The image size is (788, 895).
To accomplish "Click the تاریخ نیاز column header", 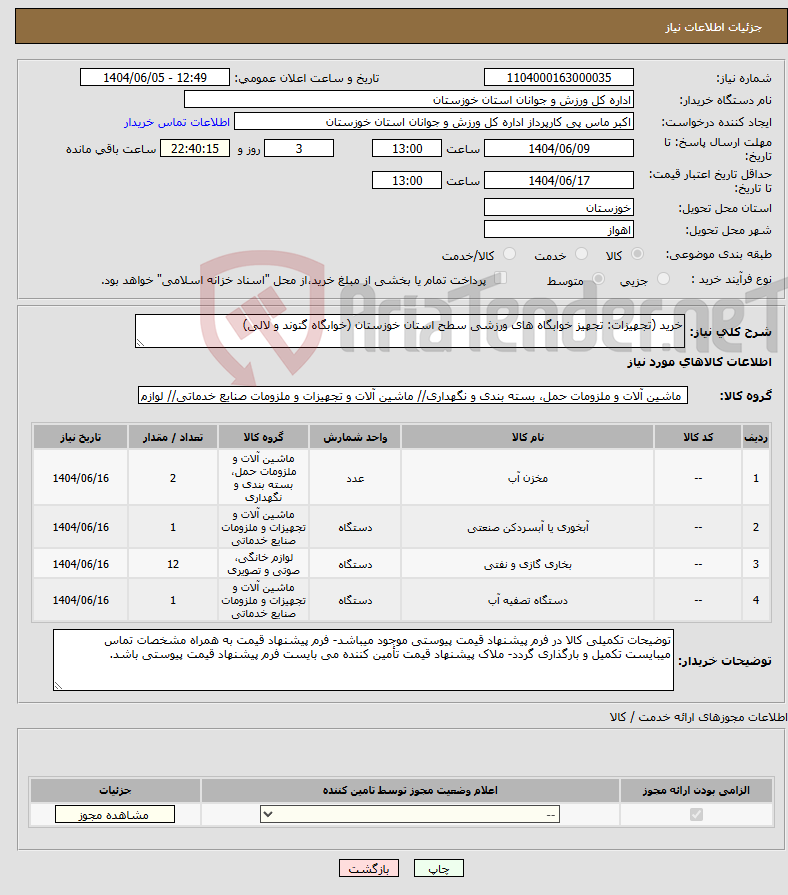I will (x=80, y=437).
